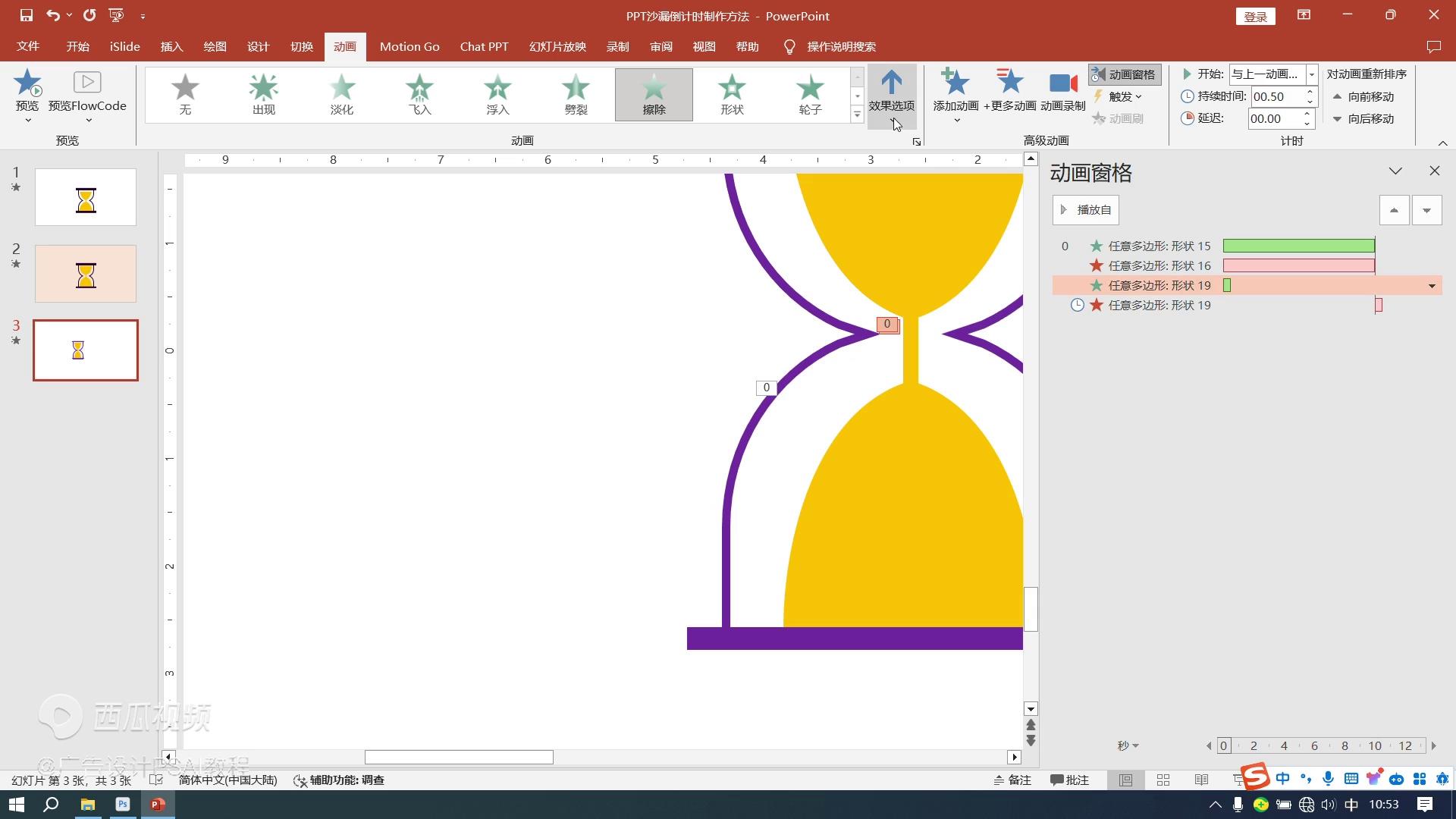Open the 动画 (Animation) ribbon tab
The height and width of the screenshot is (819, 1456).
(345, 46)
